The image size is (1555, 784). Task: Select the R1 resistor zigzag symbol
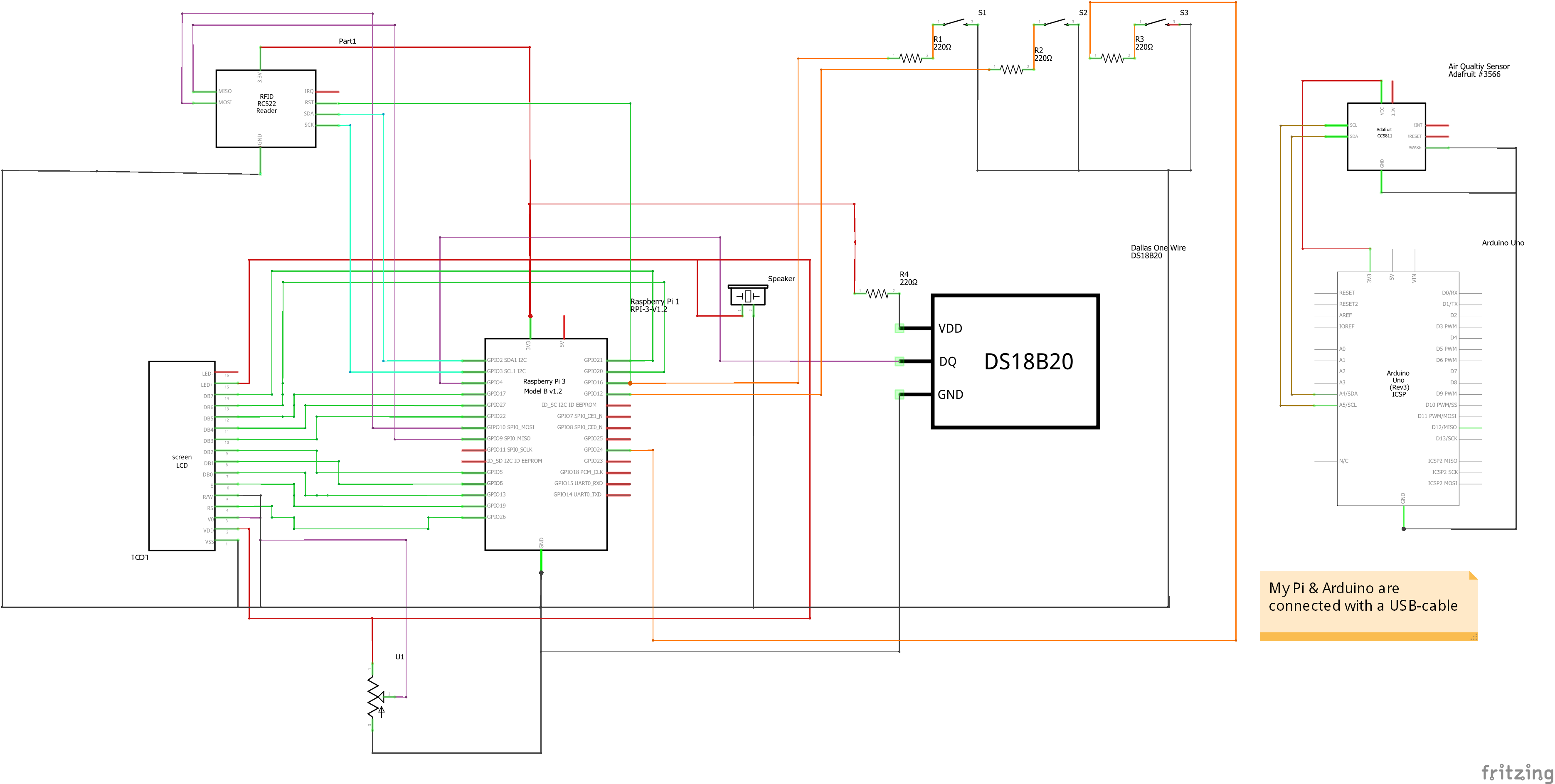tap(911, 59)
